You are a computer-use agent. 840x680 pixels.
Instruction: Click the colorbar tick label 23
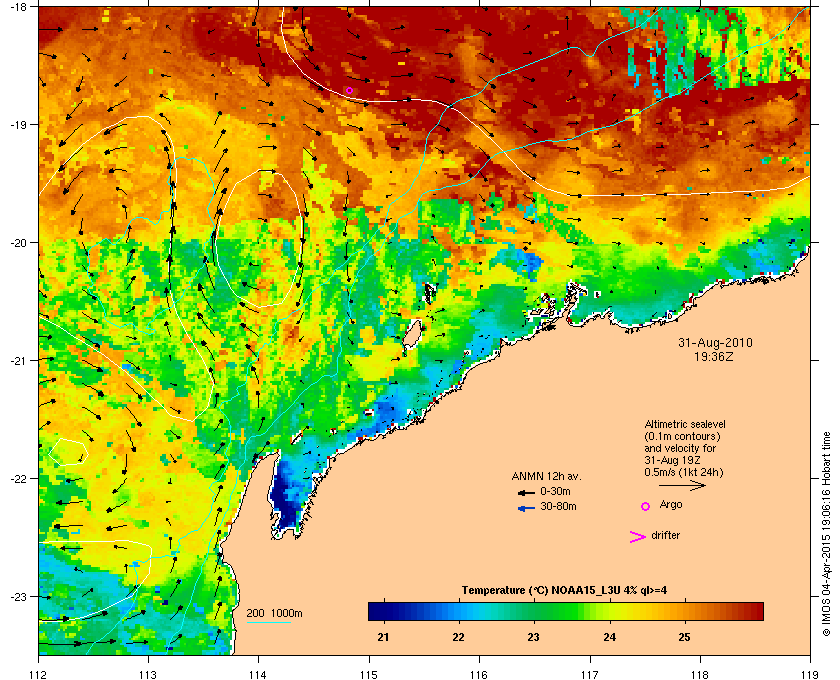coord(534,638)
